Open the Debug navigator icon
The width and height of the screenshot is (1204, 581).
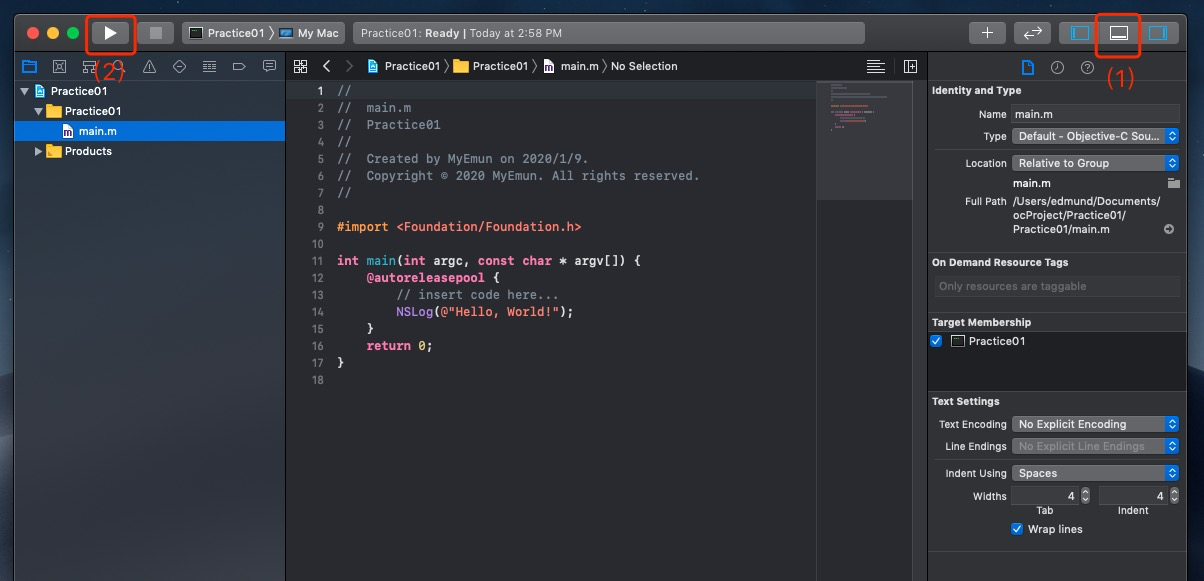(x=209, y=66)
